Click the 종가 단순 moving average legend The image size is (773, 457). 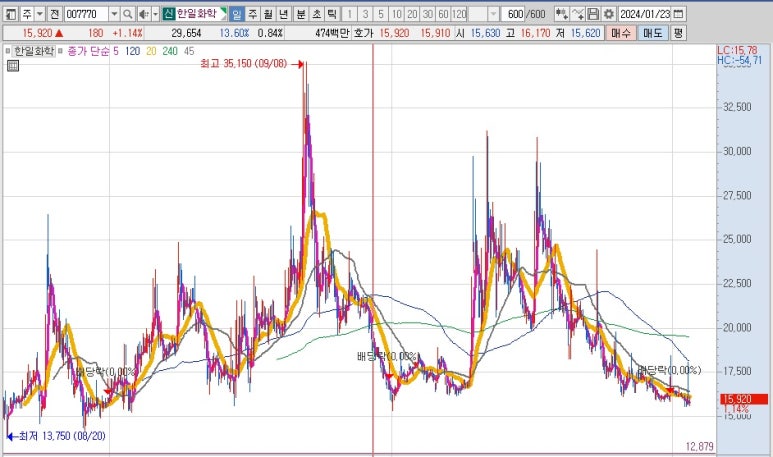click(88, 51)
